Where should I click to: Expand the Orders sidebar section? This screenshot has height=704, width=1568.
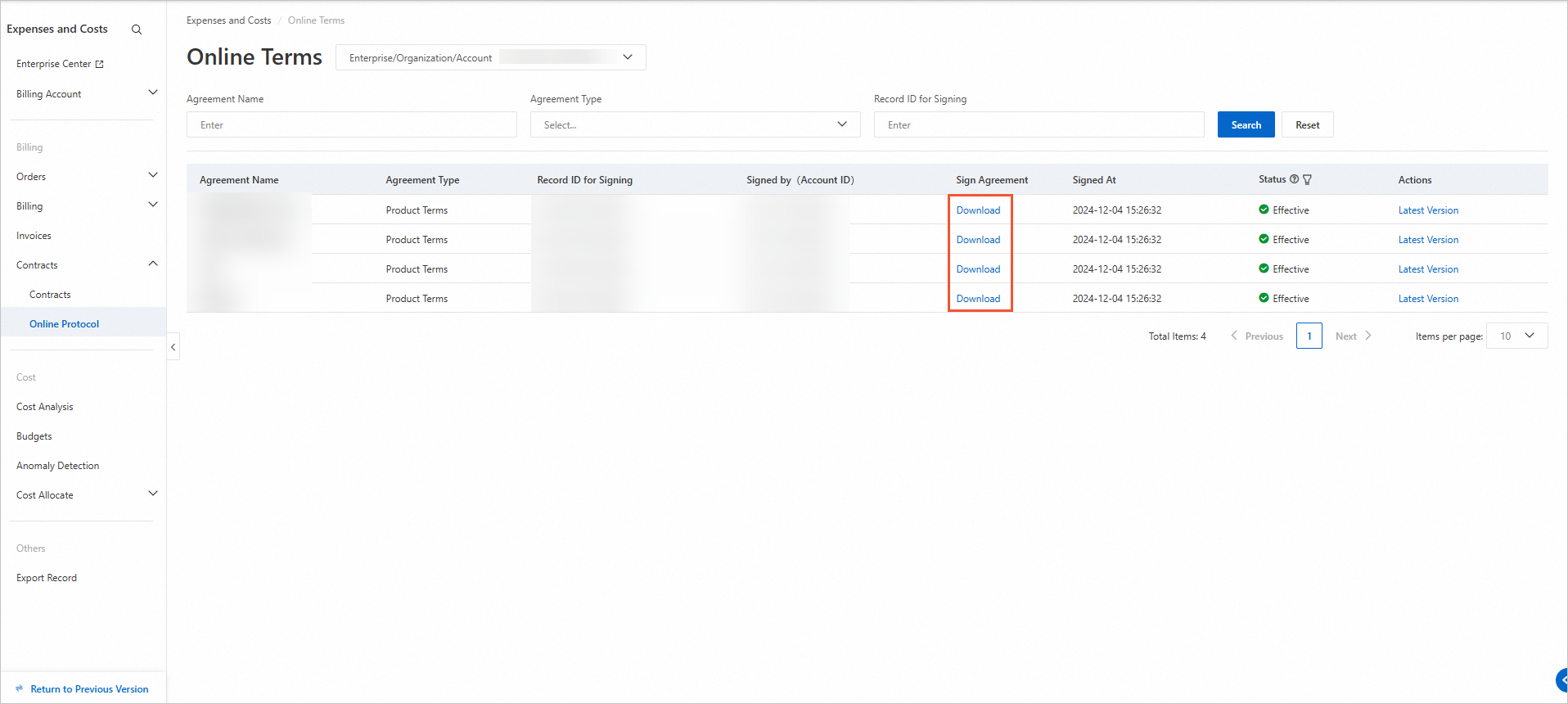point(152,176)
